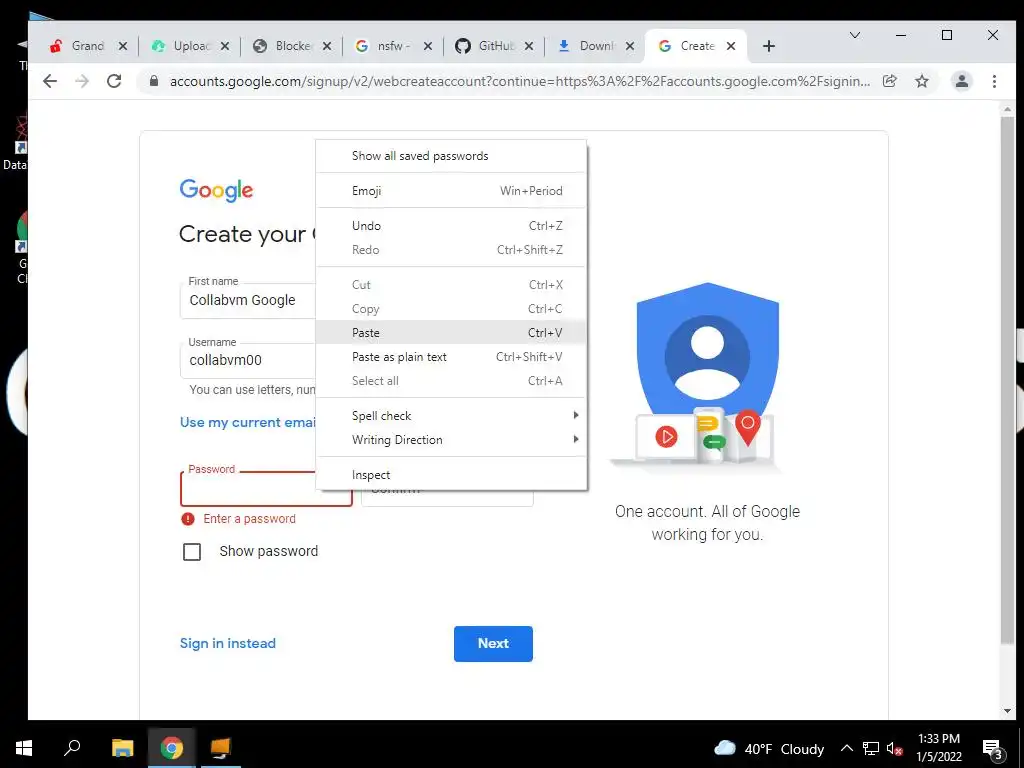Show hidden system tray icons

point(846,748)
